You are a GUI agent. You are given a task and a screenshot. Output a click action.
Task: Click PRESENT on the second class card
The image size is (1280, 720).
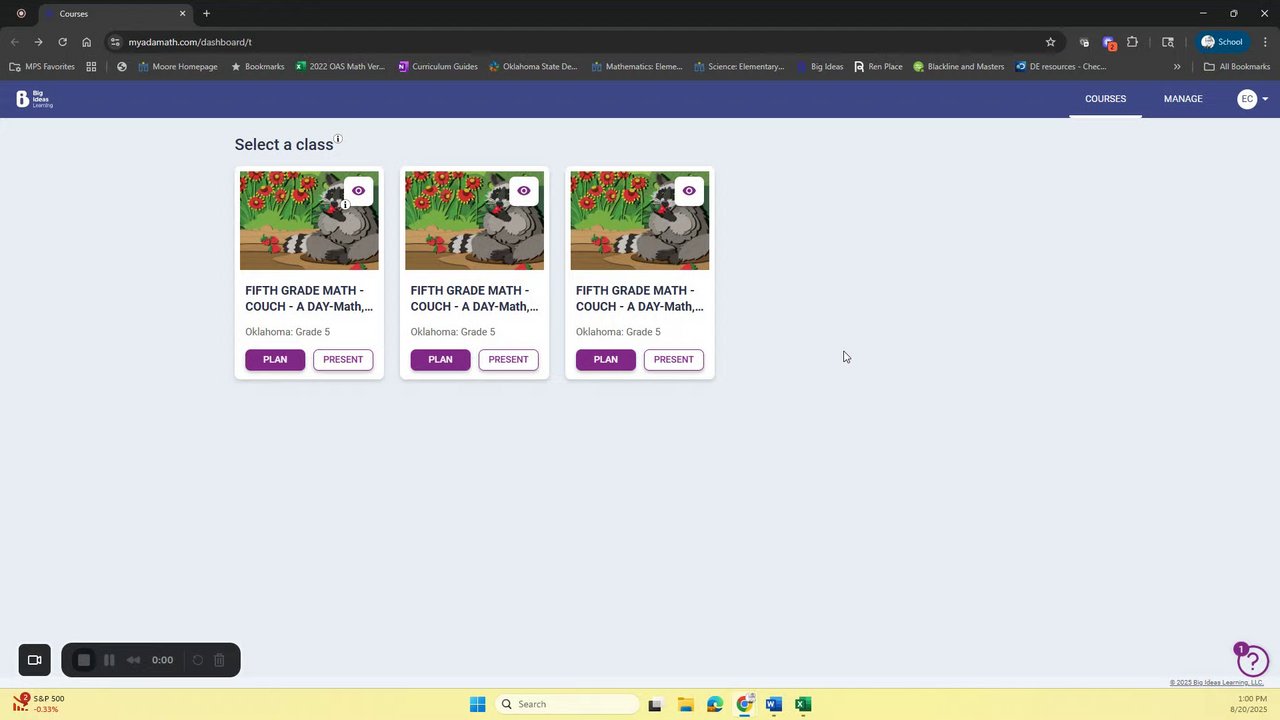(508, 360)
